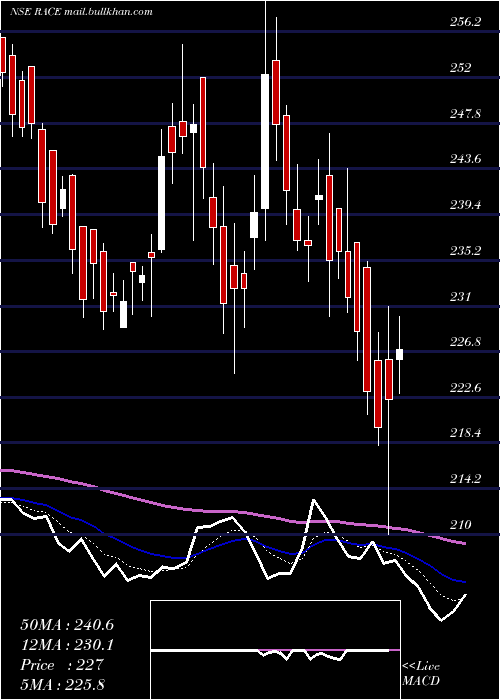
Task: Click the '12MA : 230.1' reading
Action: coord(67,645)
